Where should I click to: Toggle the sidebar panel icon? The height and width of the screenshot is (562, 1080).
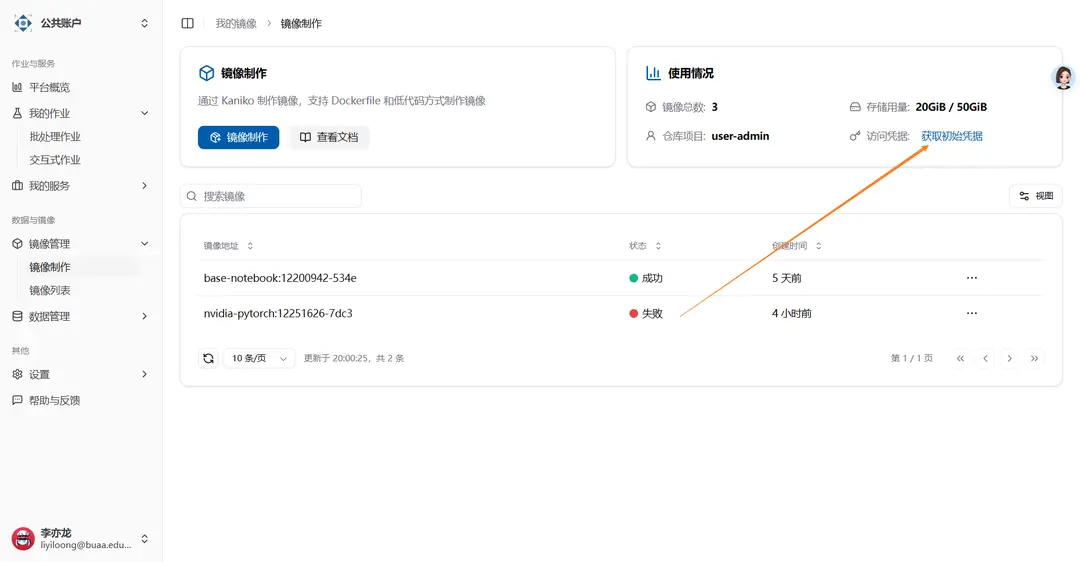(187, 23)
